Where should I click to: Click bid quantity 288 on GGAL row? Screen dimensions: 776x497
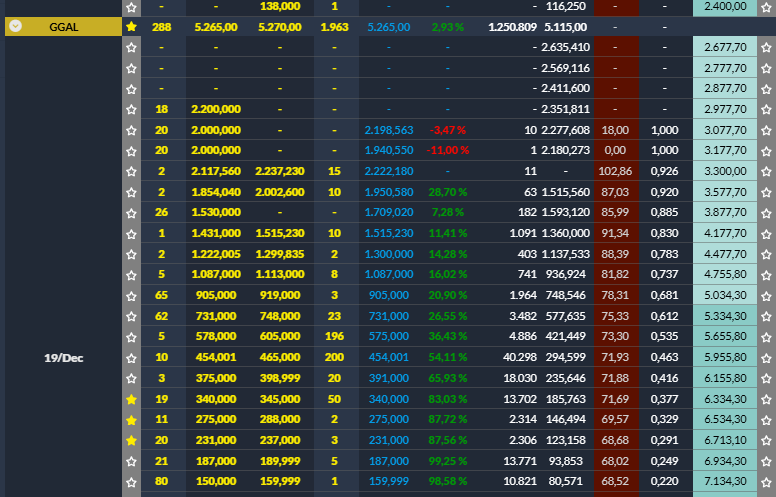161,27
